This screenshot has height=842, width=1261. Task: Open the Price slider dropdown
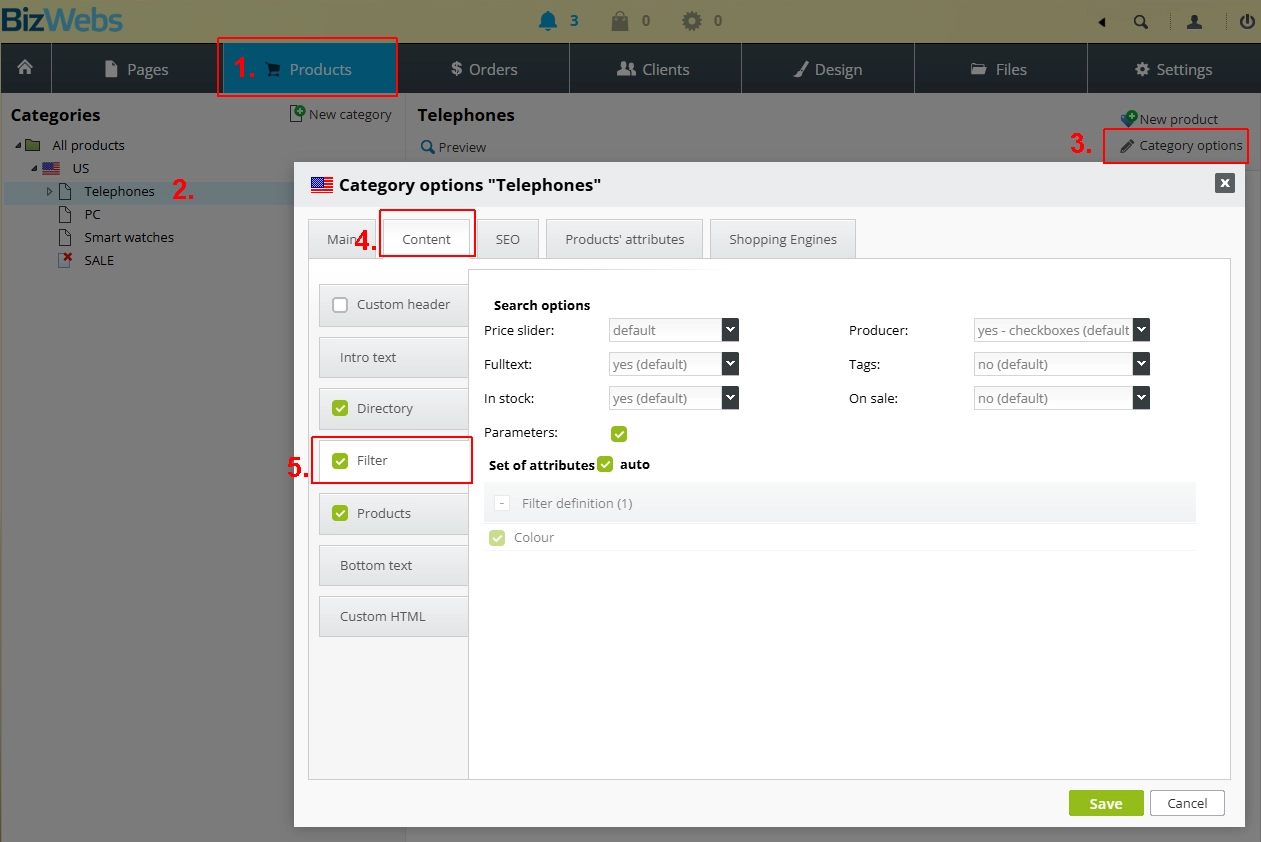pos(729,330)
